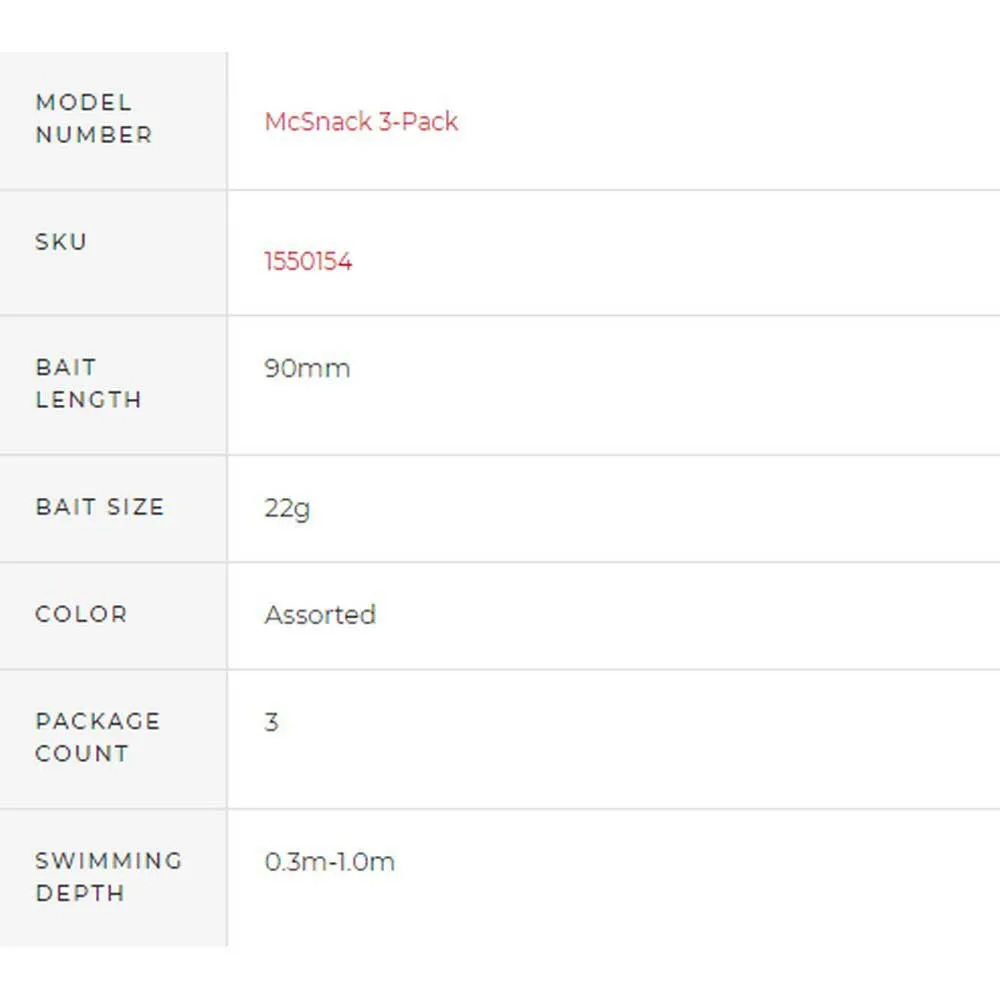Click the COLOR row label
Viewport: 1000px width, 1000px height.
point(81,614)
